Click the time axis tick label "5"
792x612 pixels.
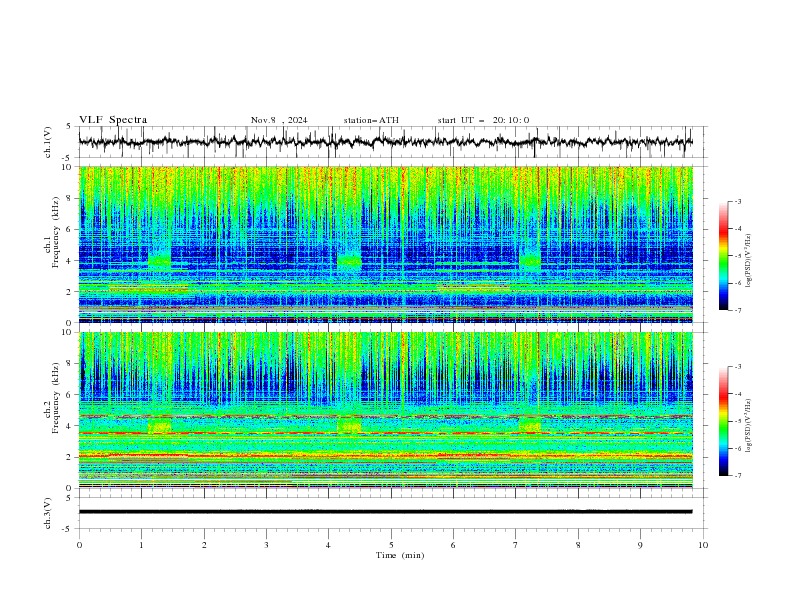click(x=391, y=545)
